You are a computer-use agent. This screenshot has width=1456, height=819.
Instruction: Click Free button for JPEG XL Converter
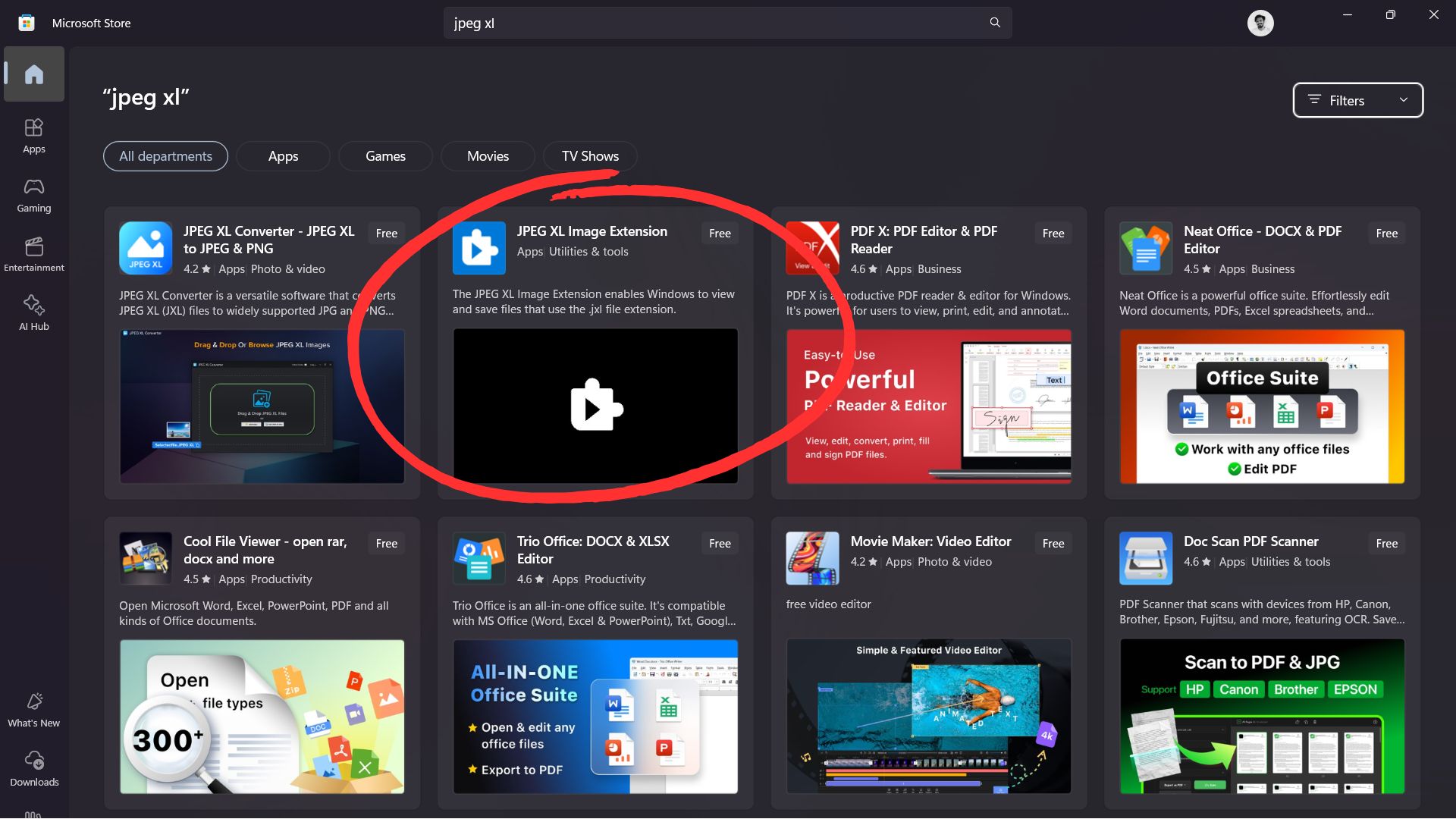tap(387, 234)
